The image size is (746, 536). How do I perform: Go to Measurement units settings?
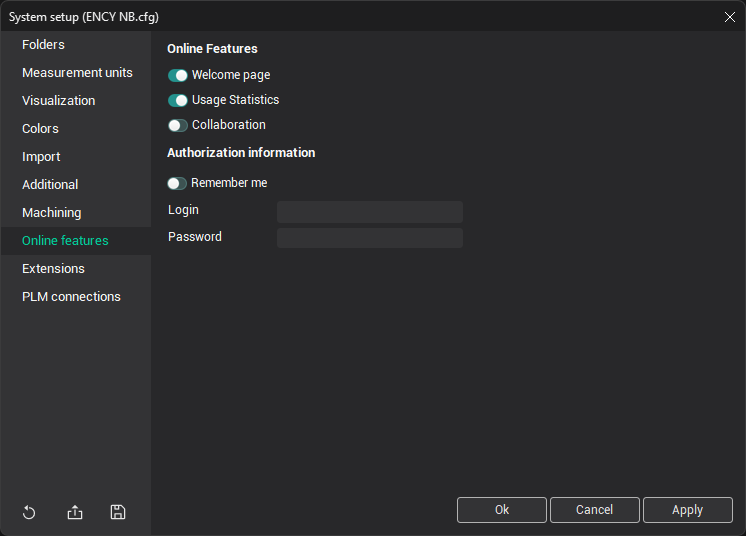click(77, 73)
